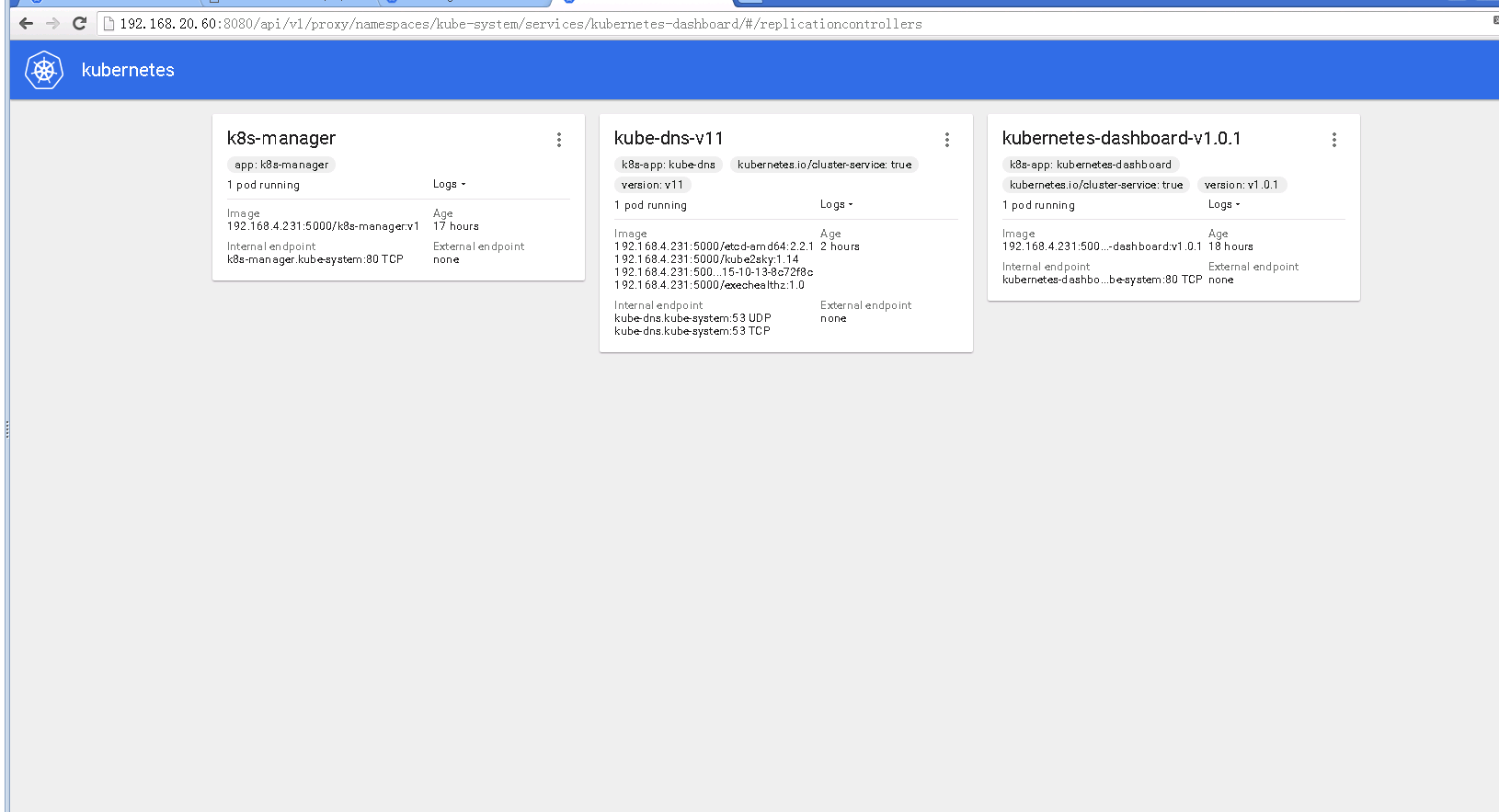Click the browser address bar URL
This screenshot has width=1499, height=812.
(x=521, y=24)
